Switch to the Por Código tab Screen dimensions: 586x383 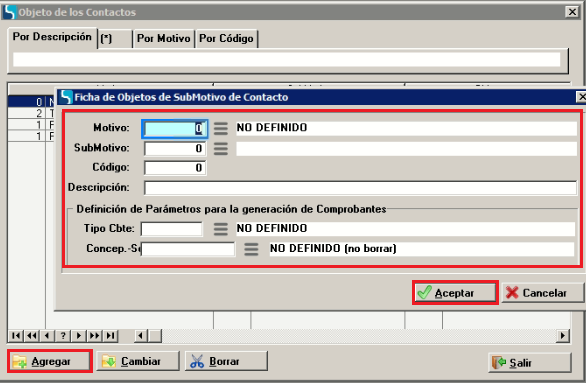(x=226, y=38)
